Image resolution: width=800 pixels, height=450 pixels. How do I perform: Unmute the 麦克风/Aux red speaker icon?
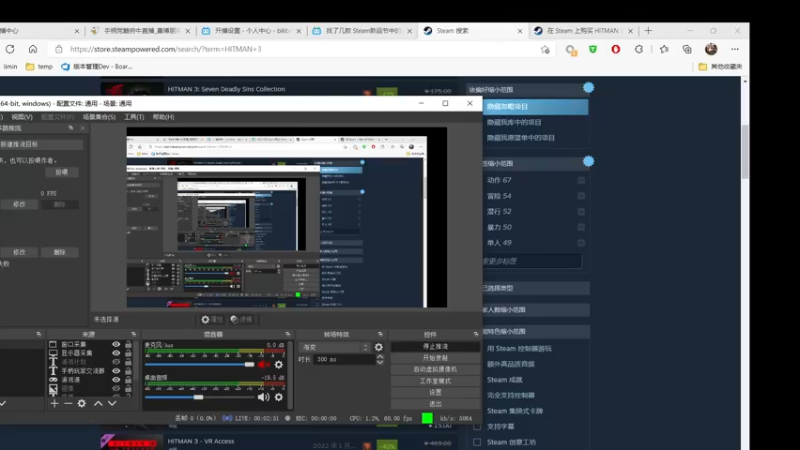(x=263, y=364)
